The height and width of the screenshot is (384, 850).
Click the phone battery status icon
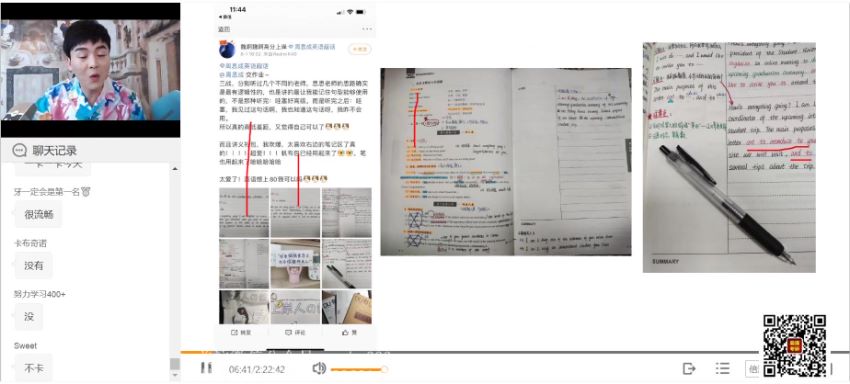[x=361, y=11]
